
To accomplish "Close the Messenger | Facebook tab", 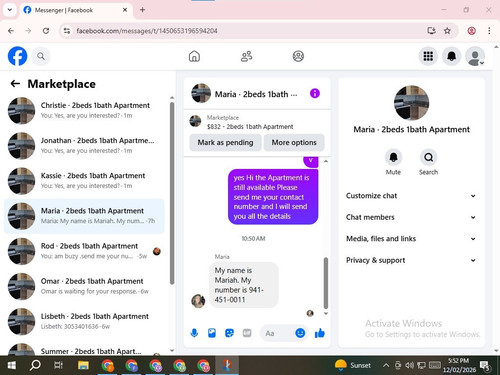I will tap(125, 10).
